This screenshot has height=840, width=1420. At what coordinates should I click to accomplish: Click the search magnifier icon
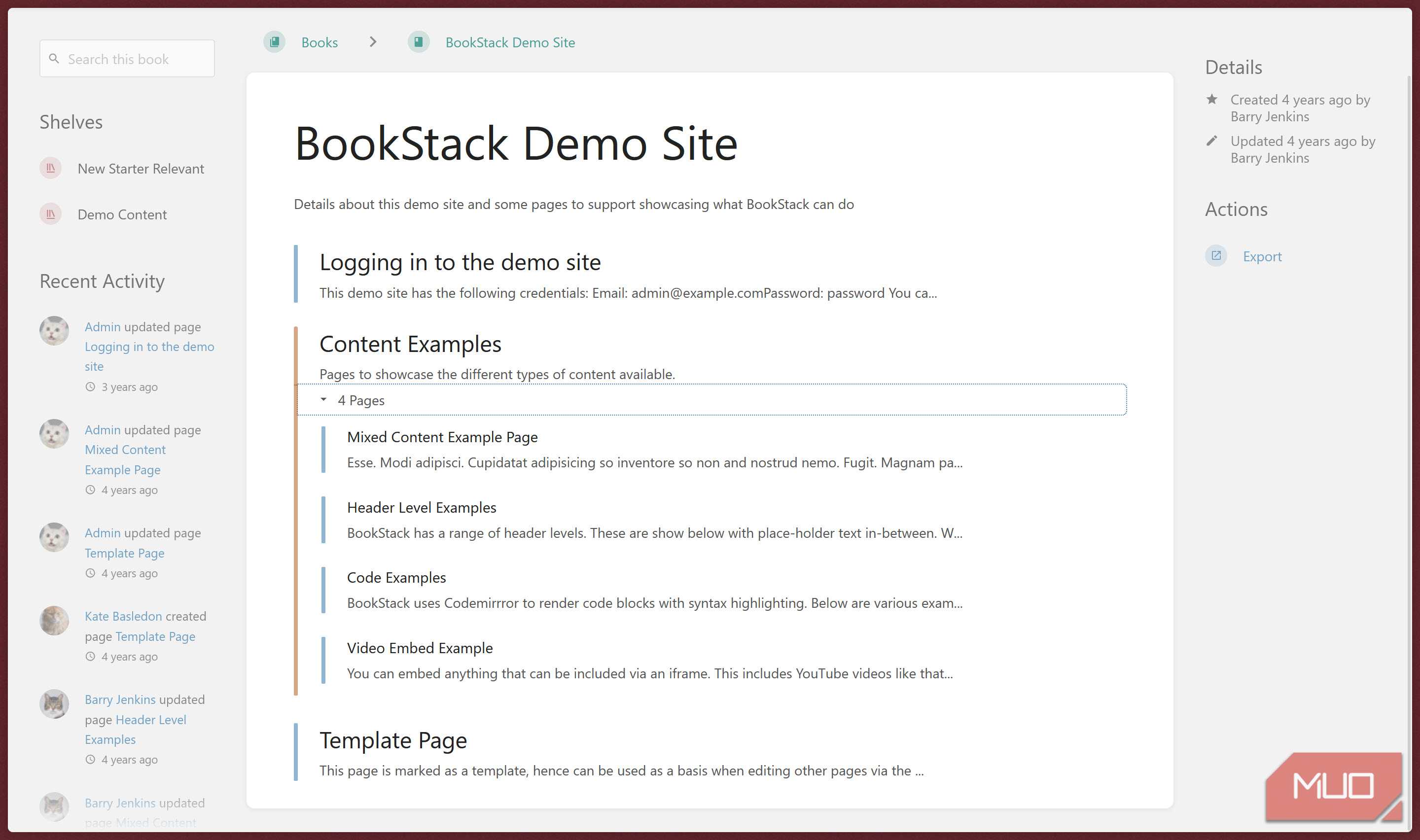click(x=54, y=58)
